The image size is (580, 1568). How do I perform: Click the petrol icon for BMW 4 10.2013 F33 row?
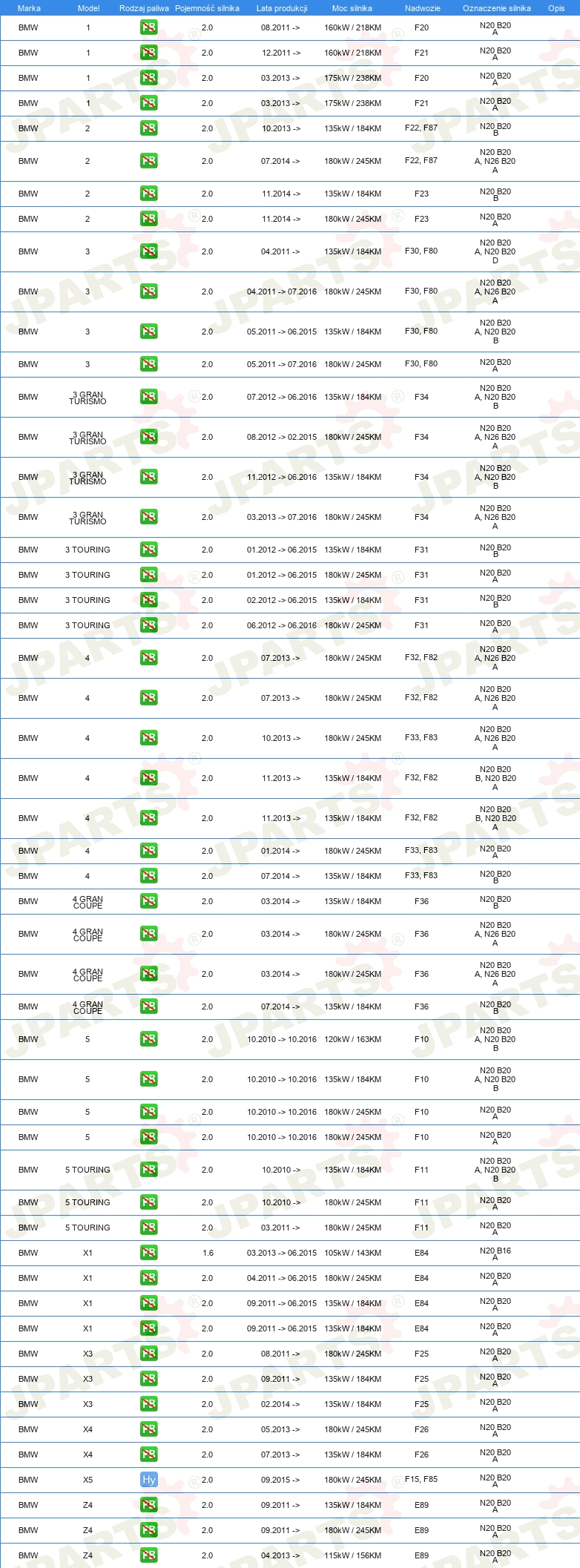click(148, 738)
